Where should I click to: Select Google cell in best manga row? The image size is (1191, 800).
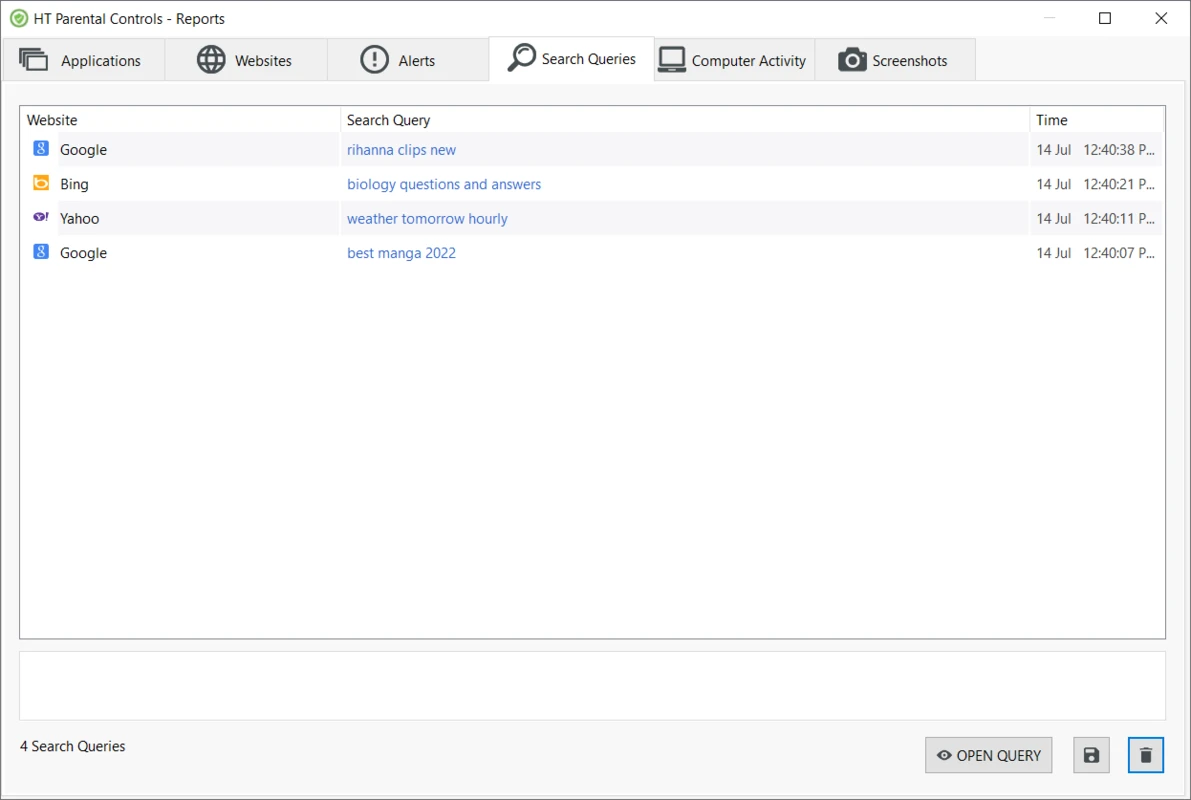pos(84,253)
